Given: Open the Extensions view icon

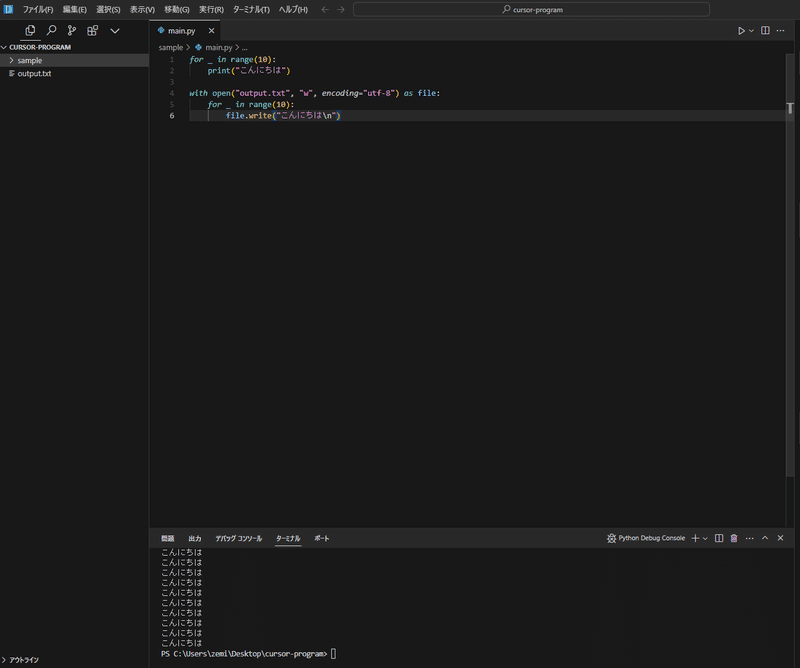Looking at the screenshot, I should pos(92,31).
